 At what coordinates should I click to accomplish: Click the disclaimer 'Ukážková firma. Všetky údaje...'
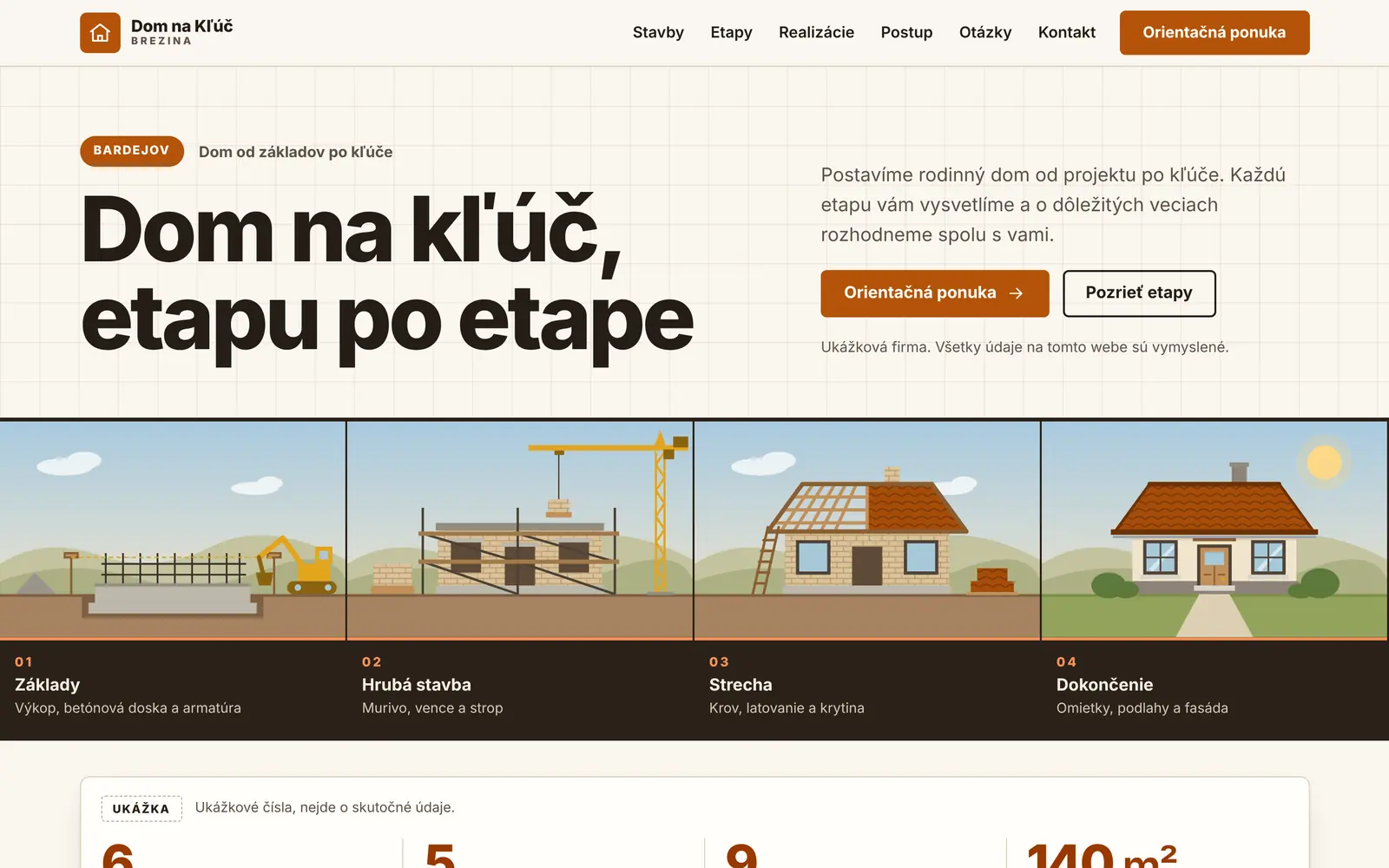point(1025,347)
